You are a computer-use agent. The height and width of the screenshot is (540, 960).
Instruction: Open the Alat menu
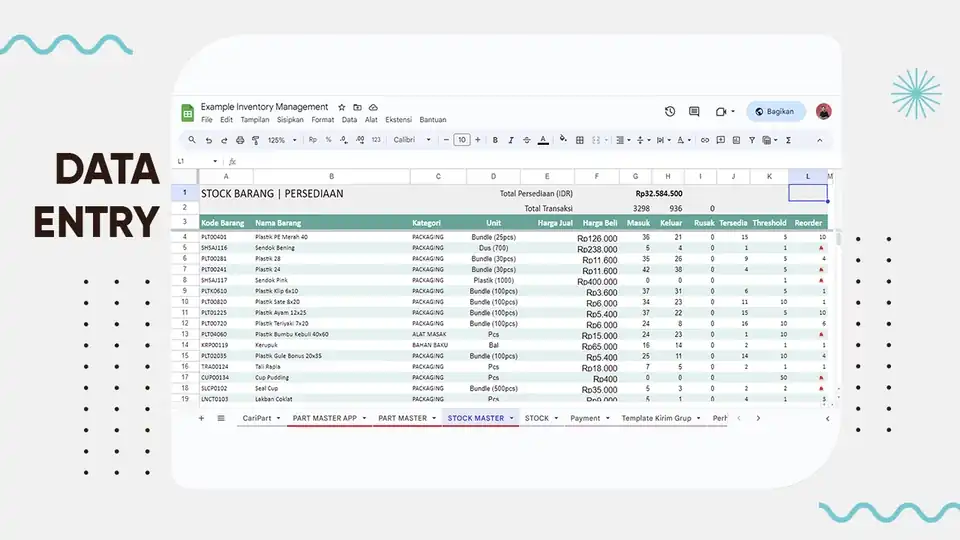click(x=371, y=120)
